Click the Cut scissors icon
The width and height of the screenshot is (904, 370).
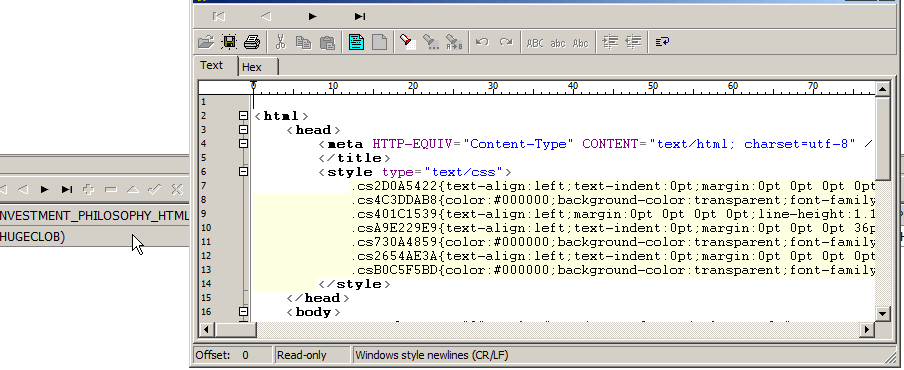281,42
